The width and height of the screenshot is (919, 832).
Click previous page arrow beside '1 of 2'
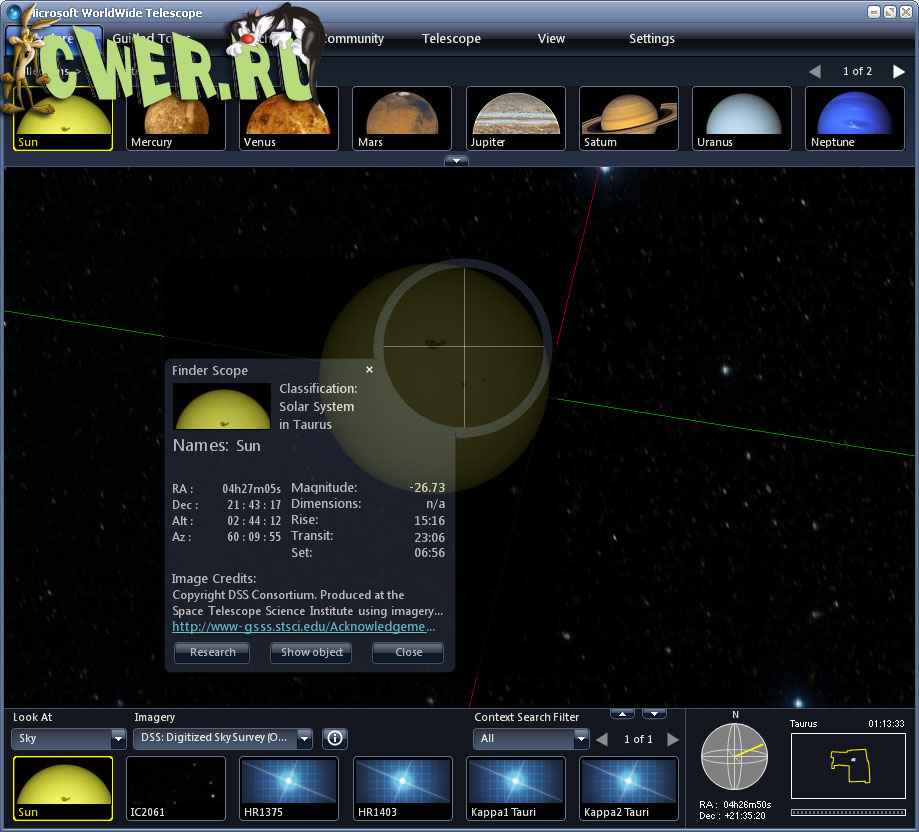coord(814,71)
